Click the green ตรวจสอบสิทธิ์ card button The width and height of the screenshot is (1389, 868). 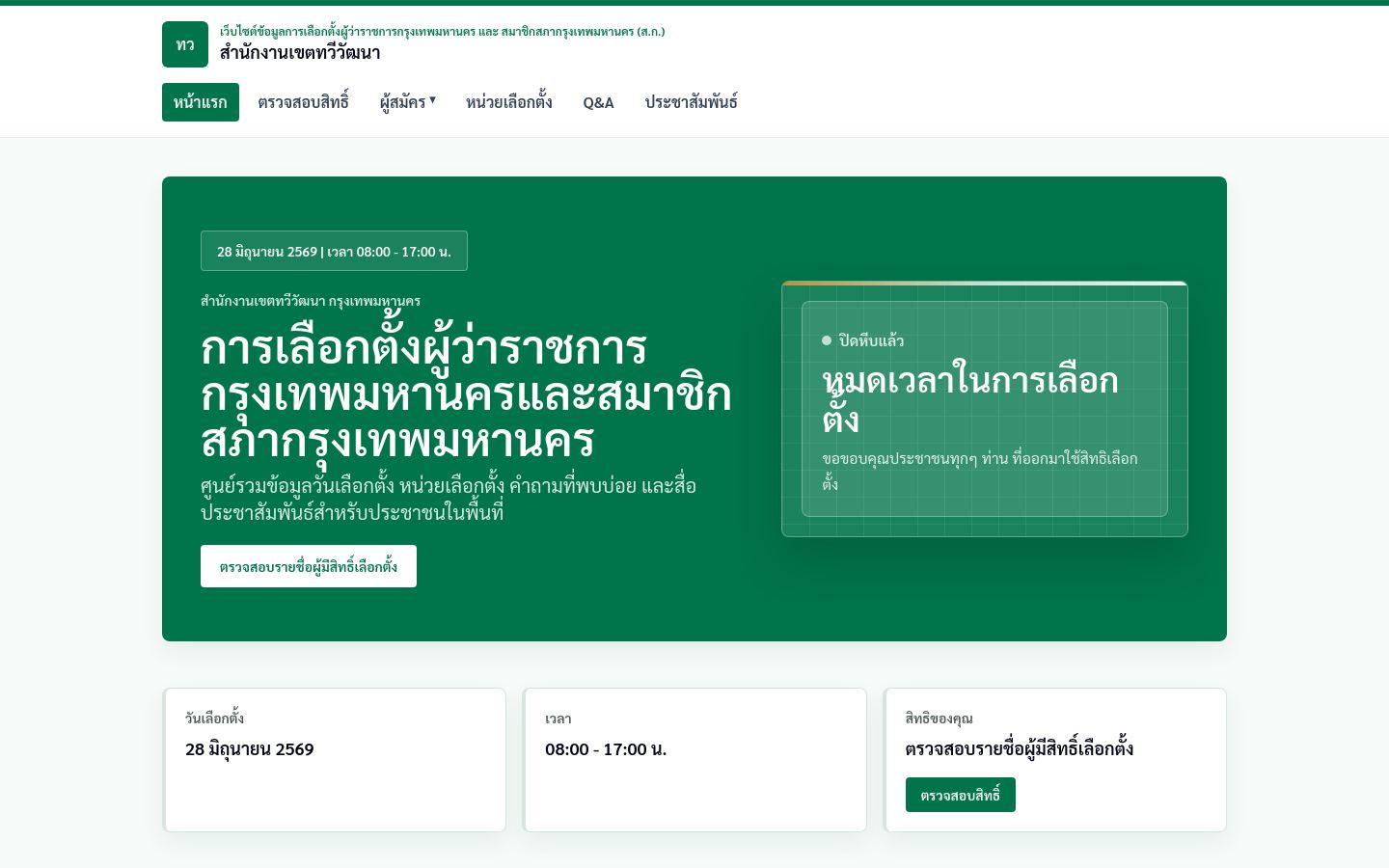(x=961, y=795)
